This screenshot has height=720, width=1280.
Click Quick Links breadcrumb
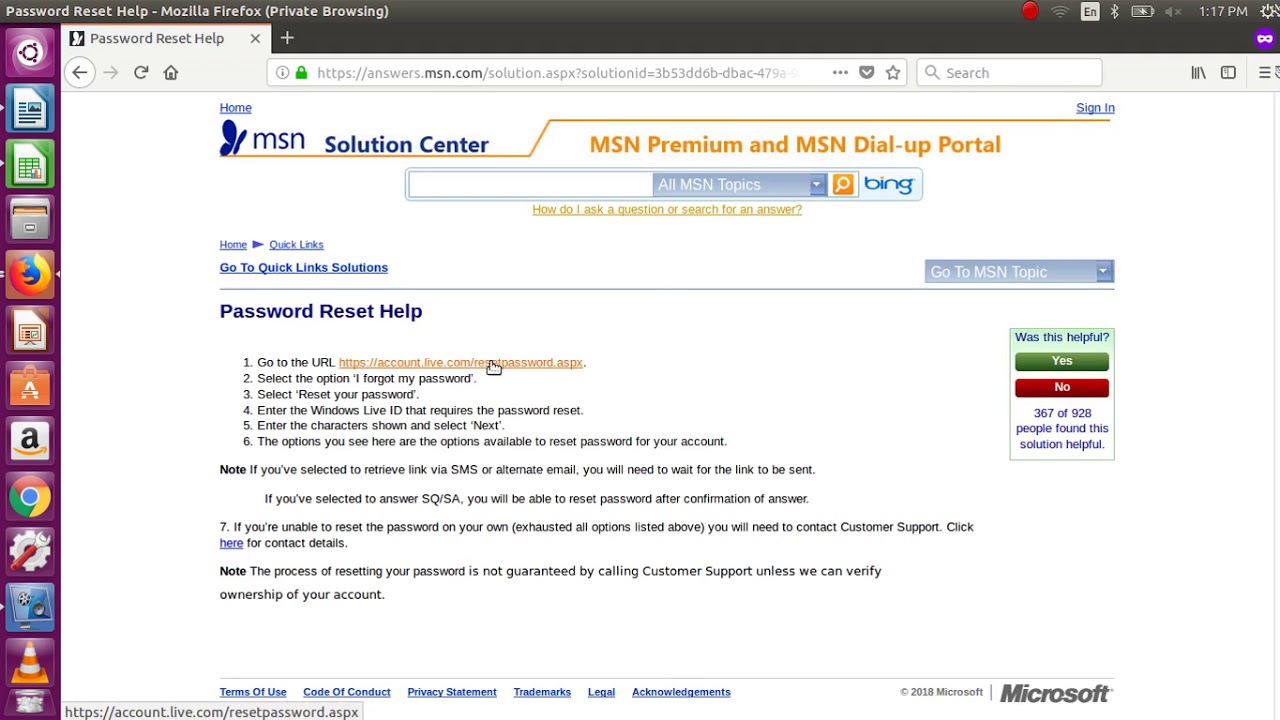(x=296, y=244)
